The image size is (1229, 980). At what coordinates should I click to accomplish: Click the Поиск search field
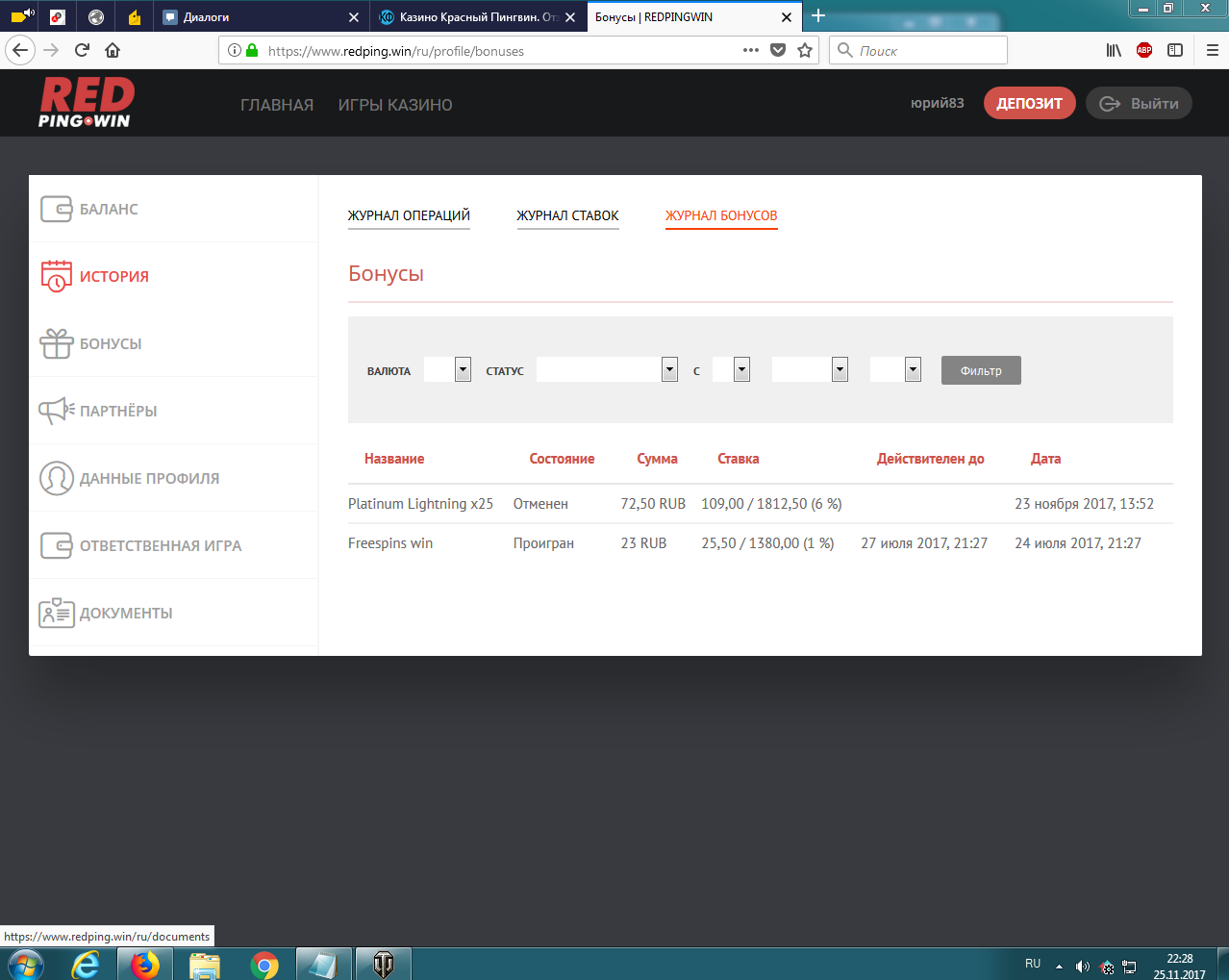tap(918, 51)
